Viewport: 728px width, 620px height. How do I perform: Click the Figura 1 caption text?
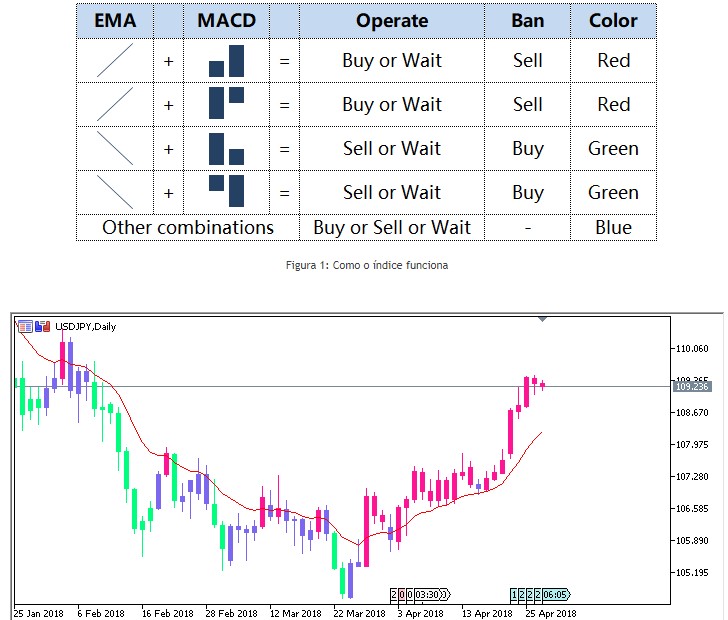coord(364,265)
